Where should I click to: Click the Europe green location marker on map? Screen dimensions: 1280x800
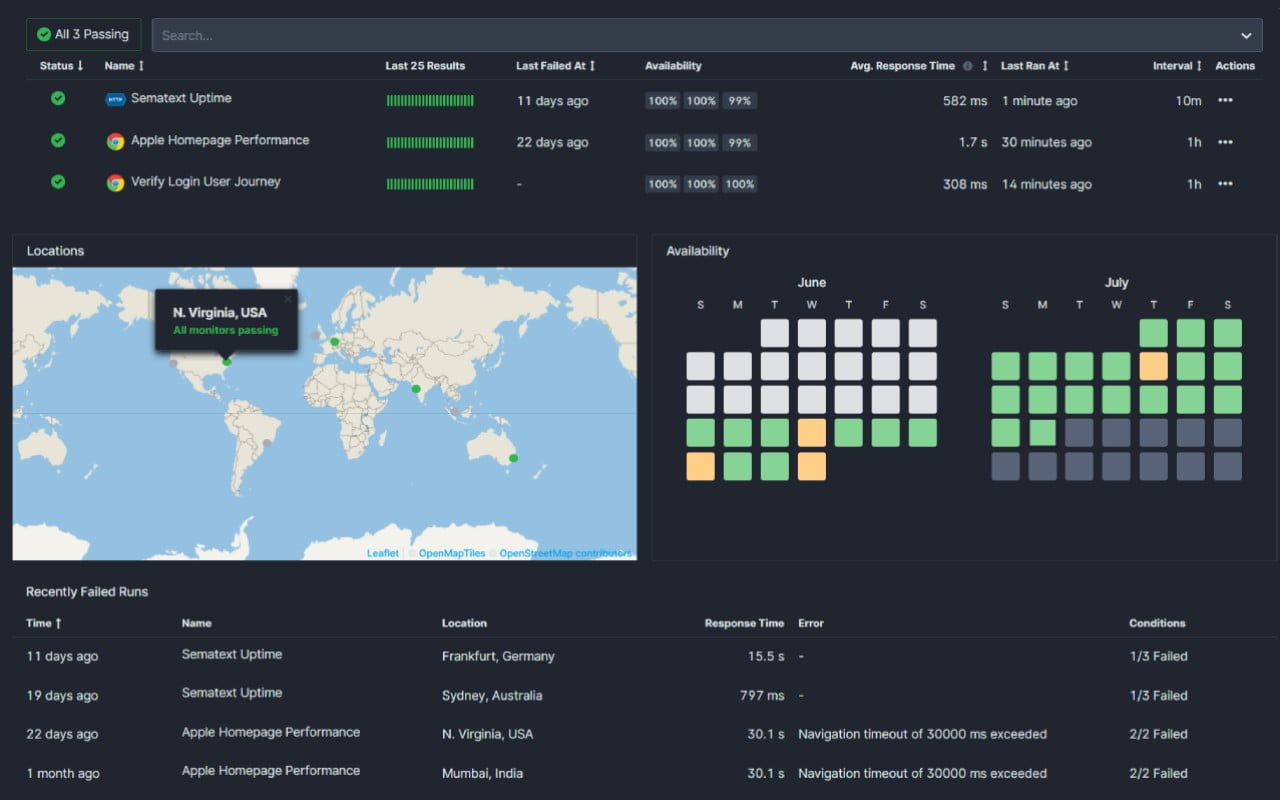335,342
